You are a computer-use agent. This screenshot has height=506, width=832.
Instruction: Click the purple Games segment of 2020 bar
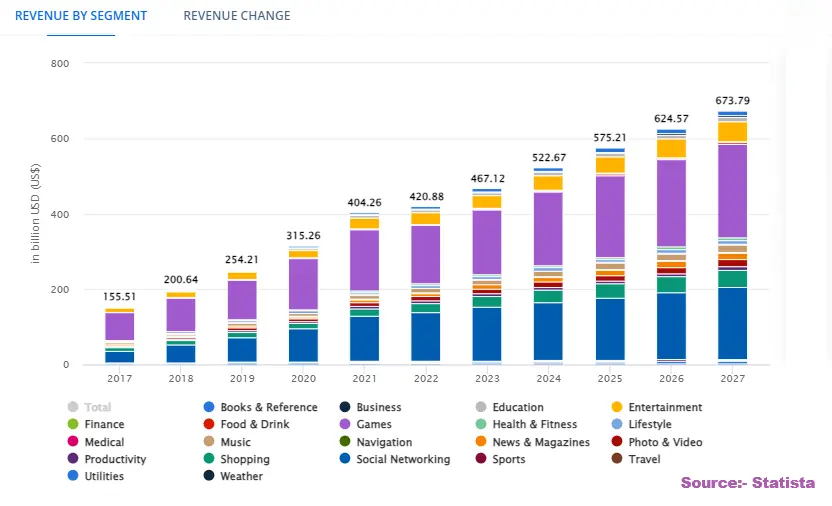click(x=304, y=284)
